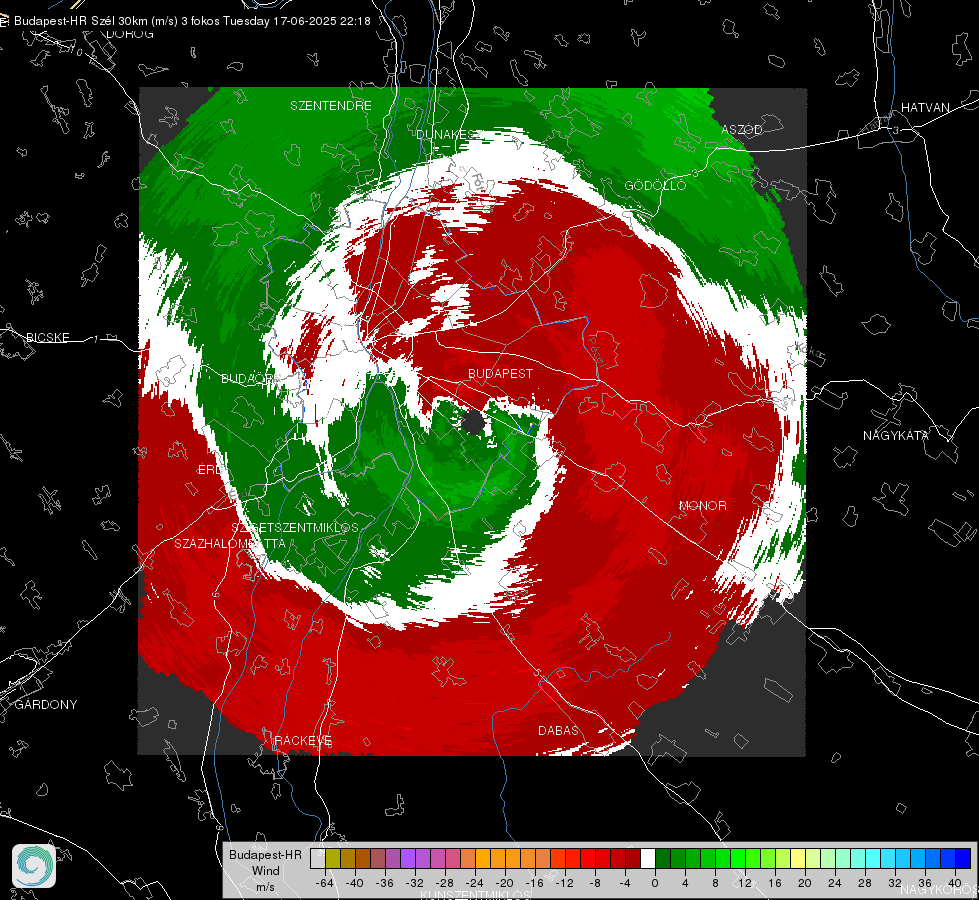
Task: Click the -24 legend value
Action: point(475,883)
